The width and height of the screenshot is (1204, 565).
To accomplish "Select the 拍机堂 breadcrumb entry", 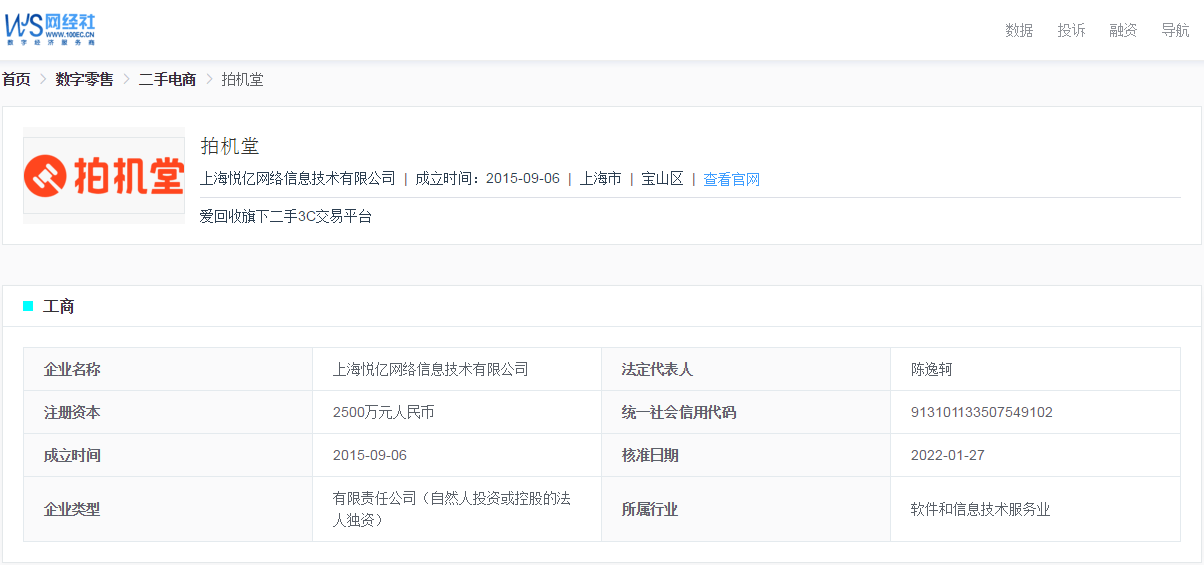I will 242,79.
